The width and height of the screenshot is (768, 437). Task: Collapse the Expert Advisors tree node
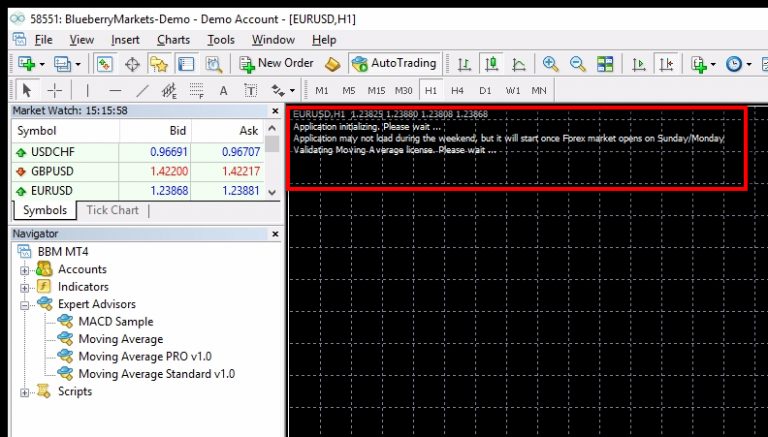pyautogui.click(x=25, y=304)
